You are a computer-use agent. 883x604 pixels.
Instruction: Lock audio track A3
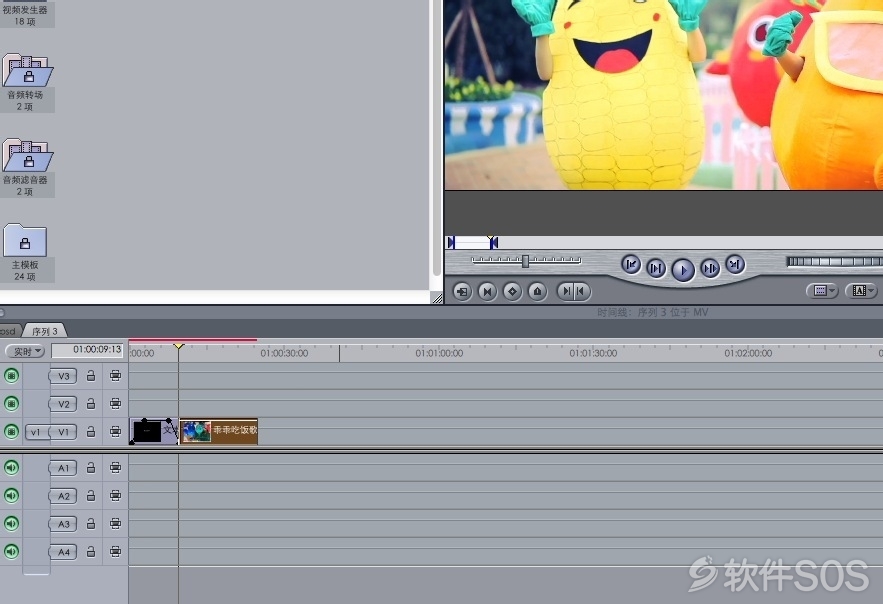[91, 524]
